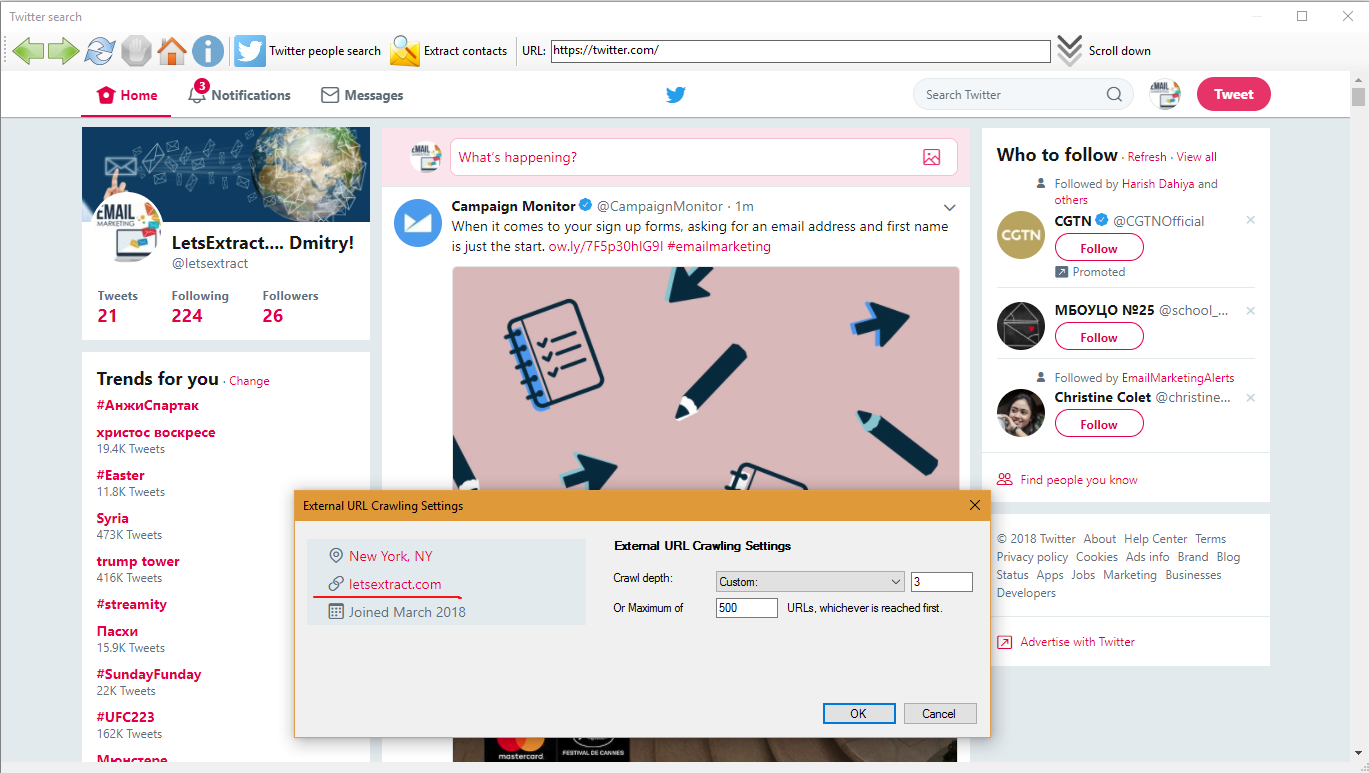Click the Scroll down chevron icon
The height and width of the screenshot is (773, 1369).
1070,51
